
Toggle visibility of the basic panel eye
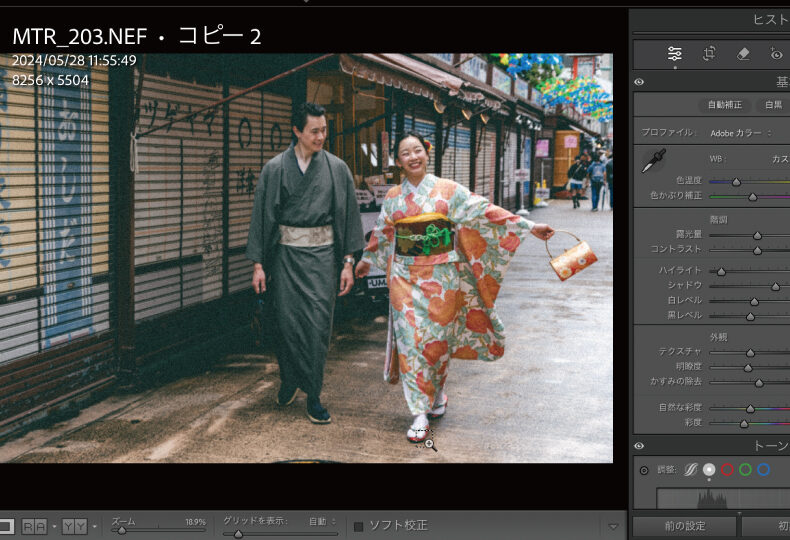(x=639, y=82)
